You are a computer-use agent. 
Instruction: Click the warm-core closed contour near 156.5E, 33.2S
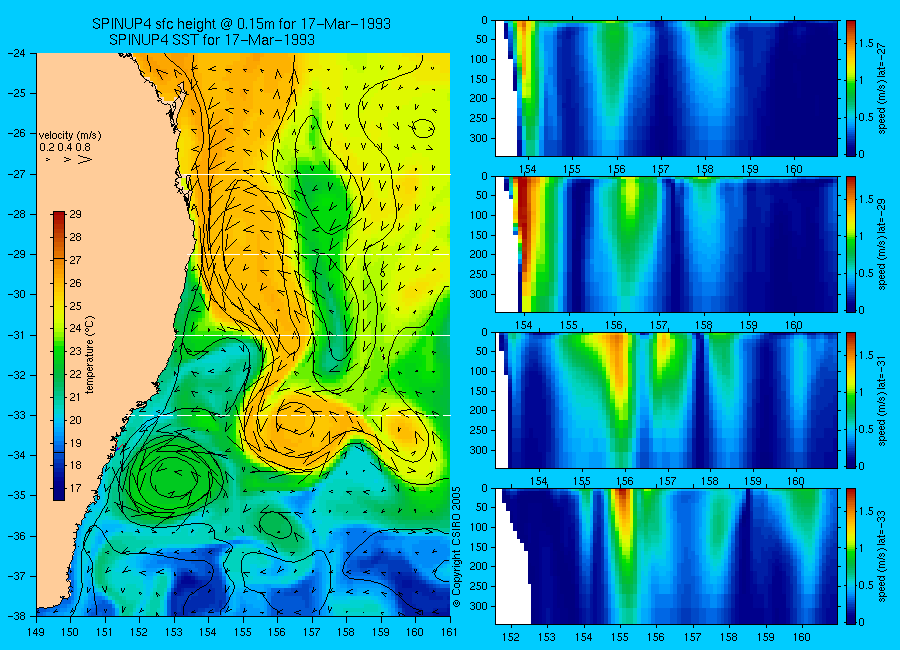click(x=295, y=420)
